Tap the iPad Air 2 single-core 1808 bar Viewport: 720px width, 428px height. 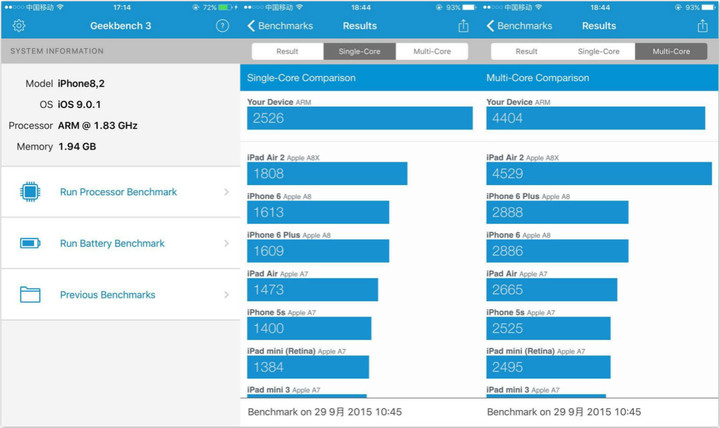[x=327, y=173]
